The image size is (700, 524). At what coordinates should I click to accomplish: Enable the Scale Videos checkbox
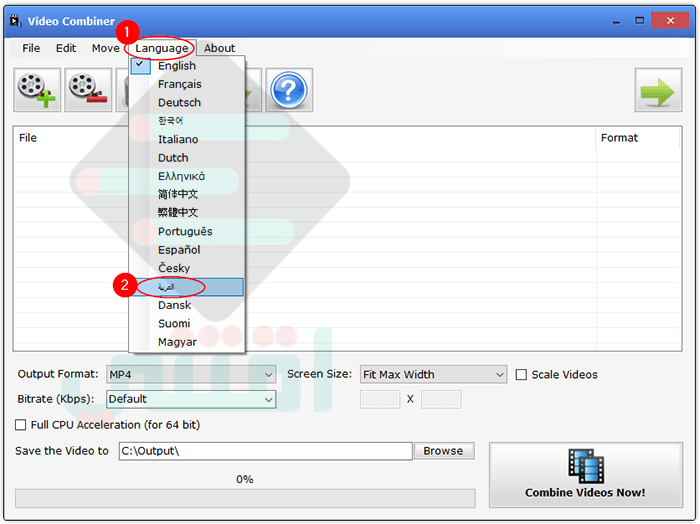click(x=521, y=374)
